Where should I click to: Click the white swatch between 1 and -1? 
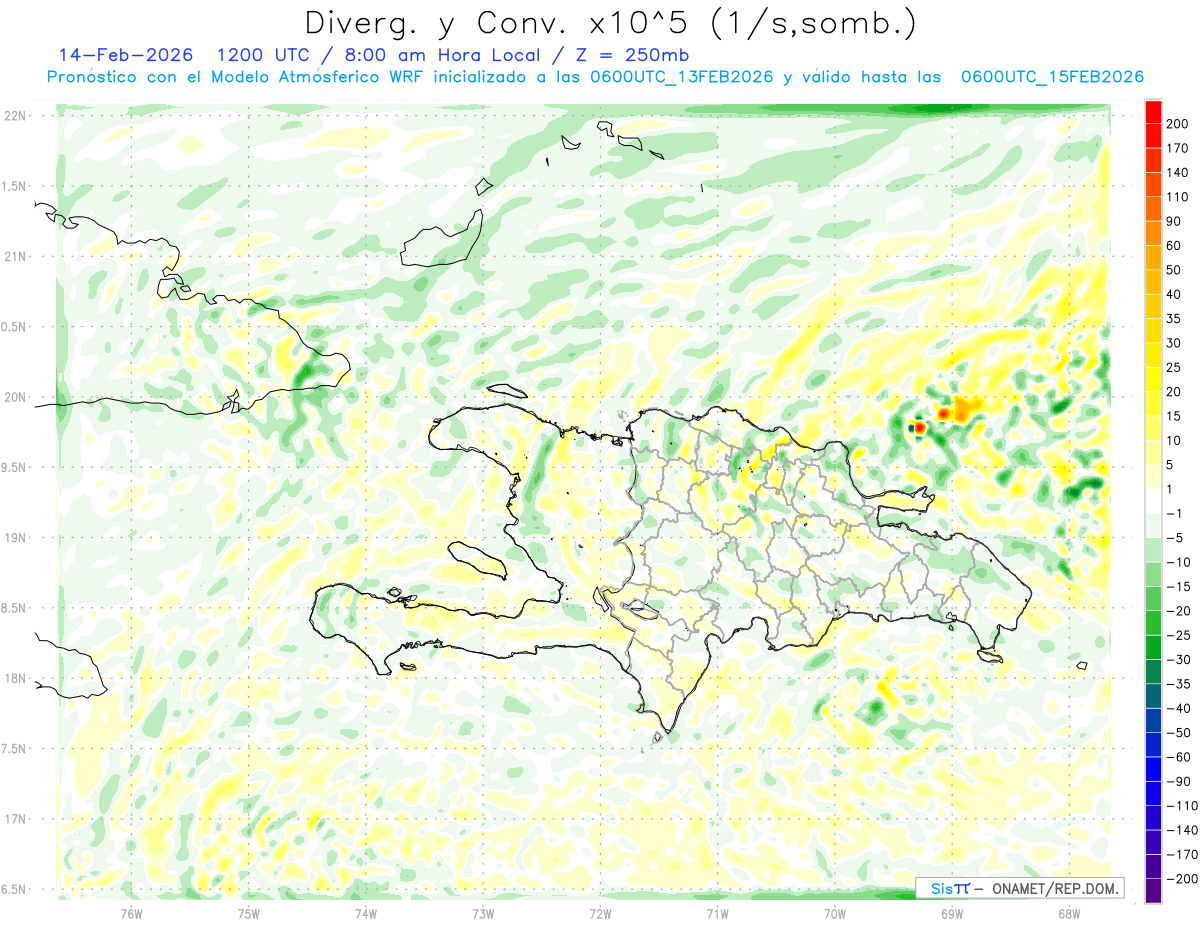tap(1153, 501)
